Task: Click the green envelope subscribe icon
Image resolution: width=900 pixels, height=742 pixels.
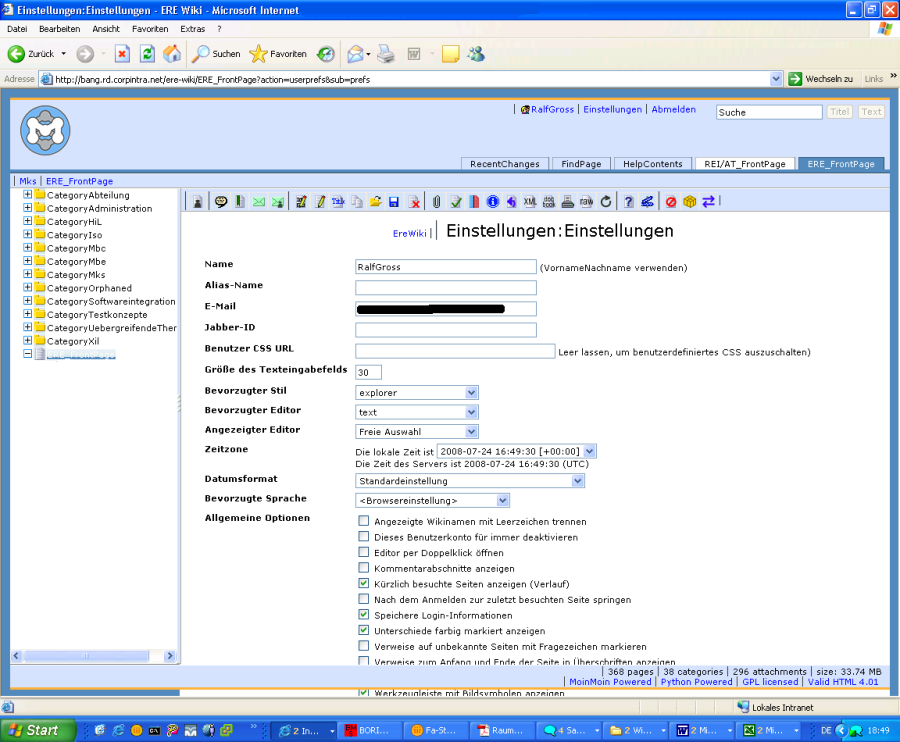Action: (259, 201)
